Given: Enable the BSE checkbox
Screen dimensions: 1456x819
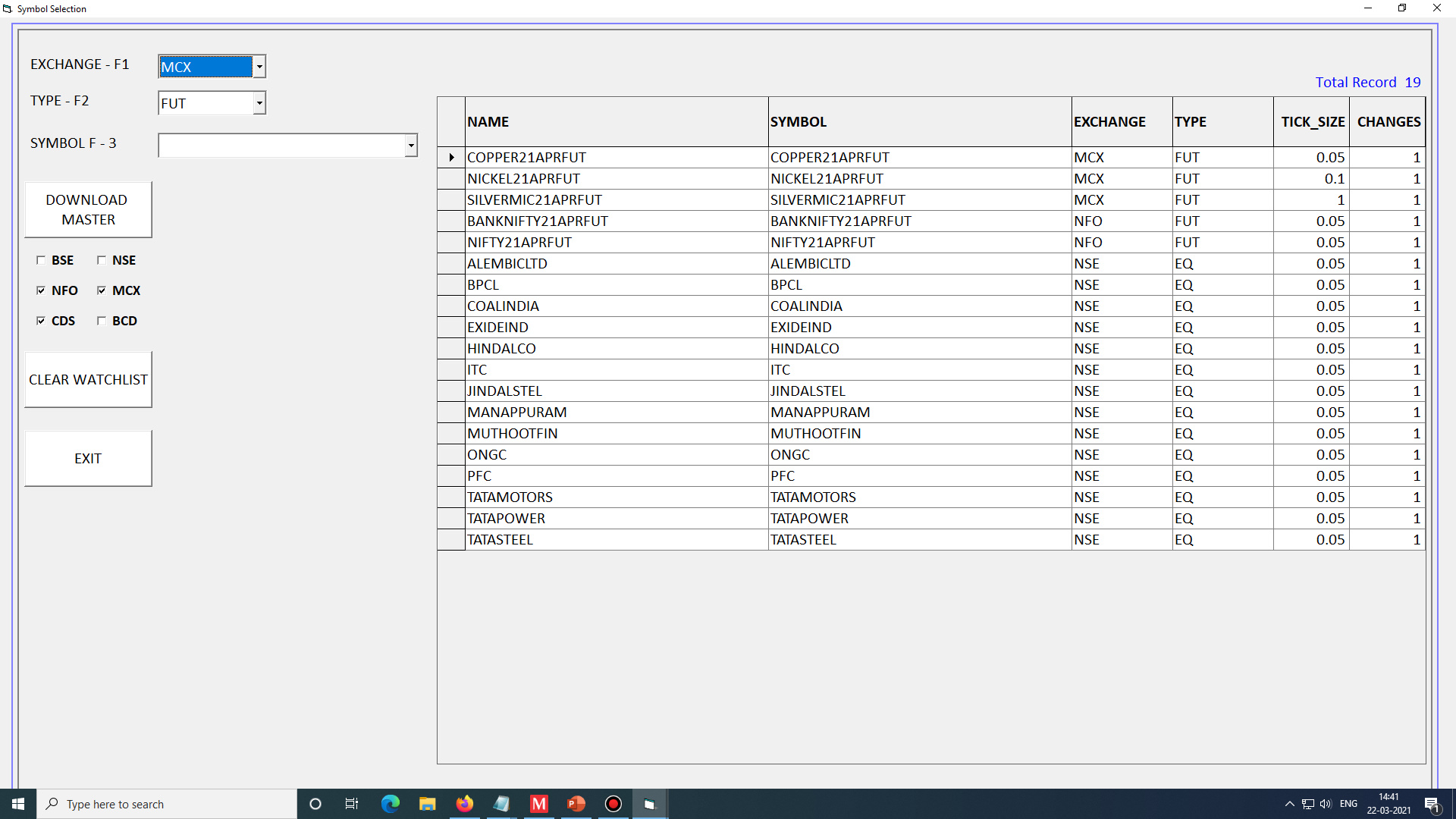Looking at the screenshot, I should pyautogui.click(x=41, y=260).
